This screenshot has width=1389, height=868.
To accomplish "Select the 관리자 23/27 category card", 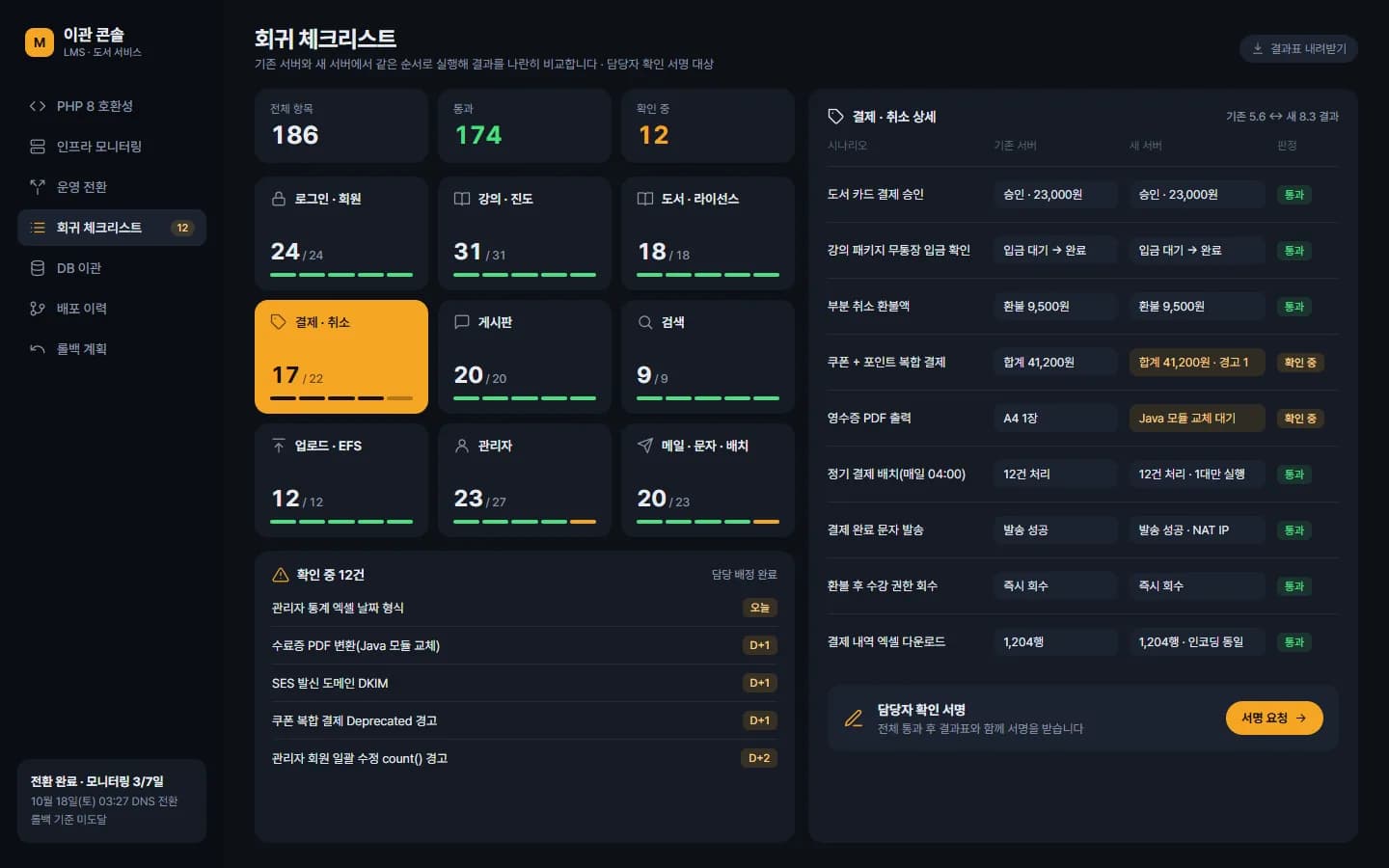I will (525, 480).
